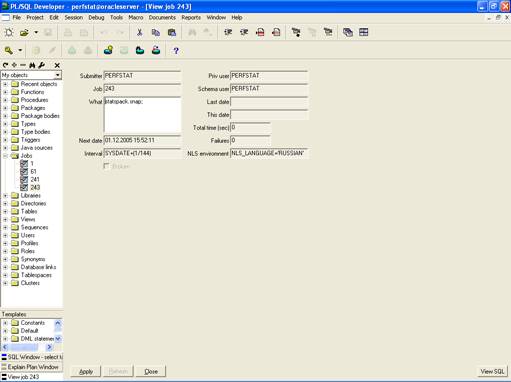511x382 pixels.
Task: Click the database icon with red top
Action: coord(156,50)
